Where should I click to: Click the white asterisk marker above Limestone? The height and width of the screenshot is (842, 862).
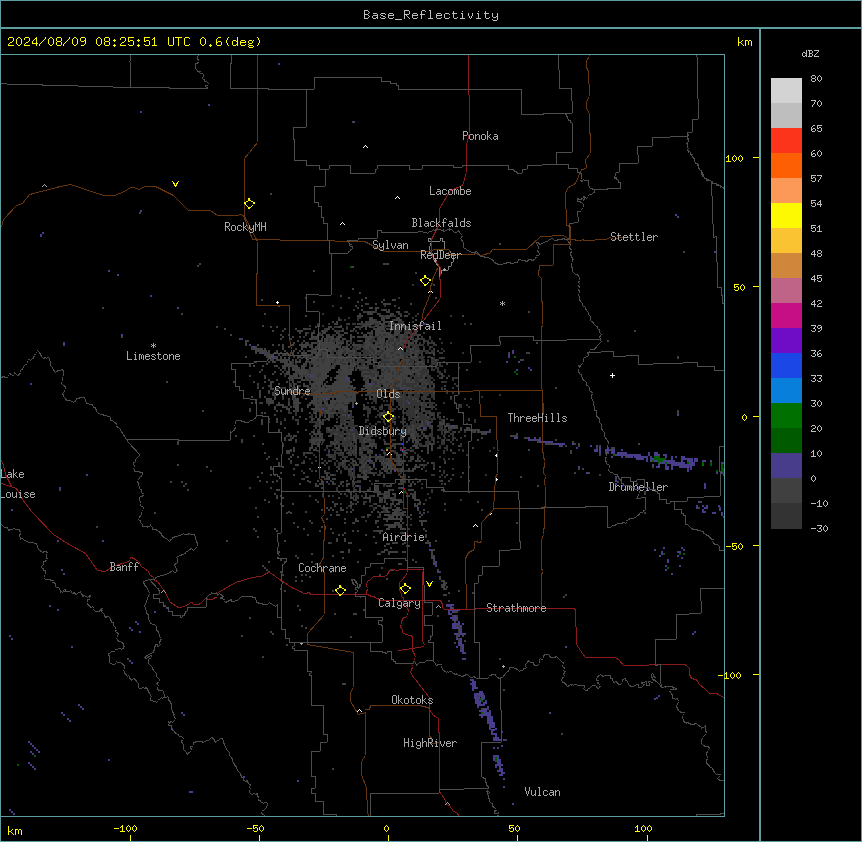153,345
